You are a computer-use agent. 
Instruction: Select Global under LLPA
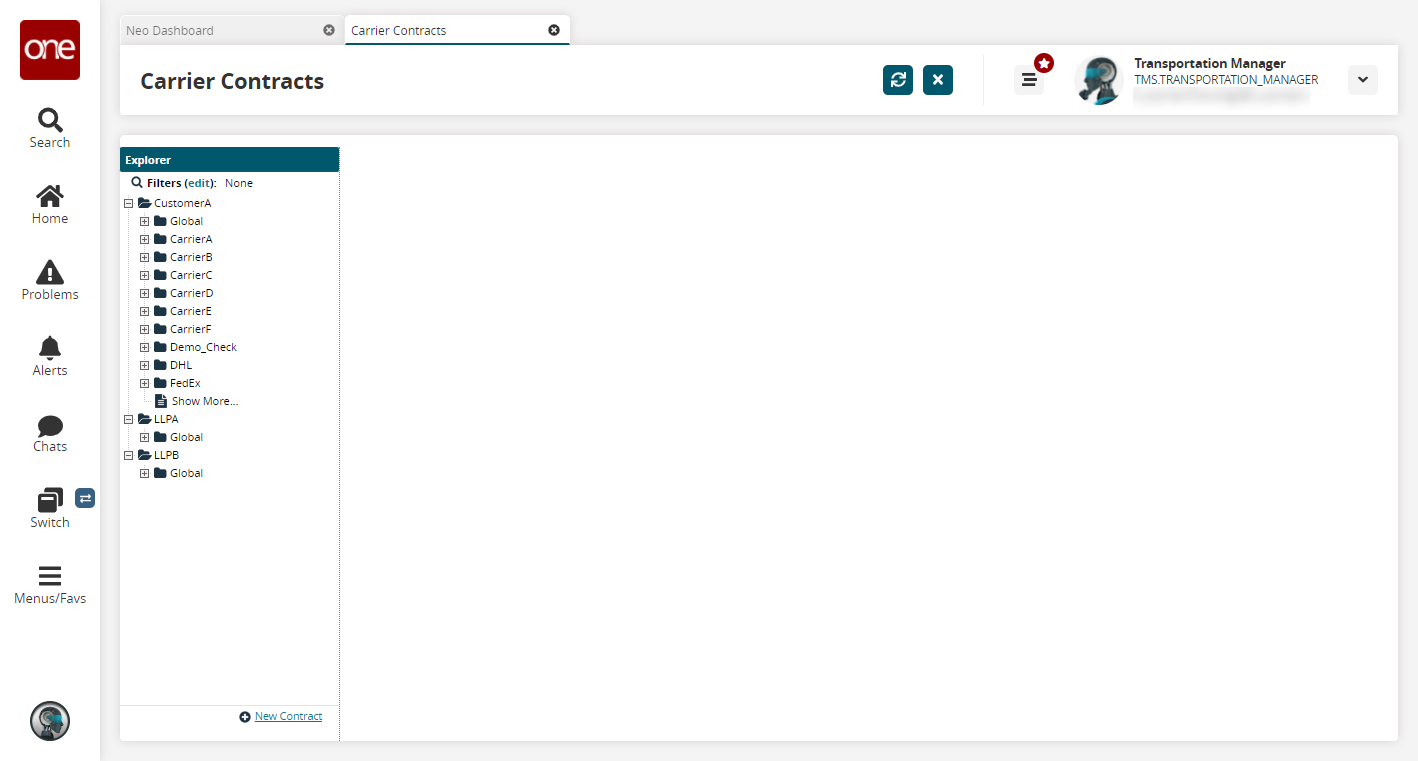tap(186, 437)
